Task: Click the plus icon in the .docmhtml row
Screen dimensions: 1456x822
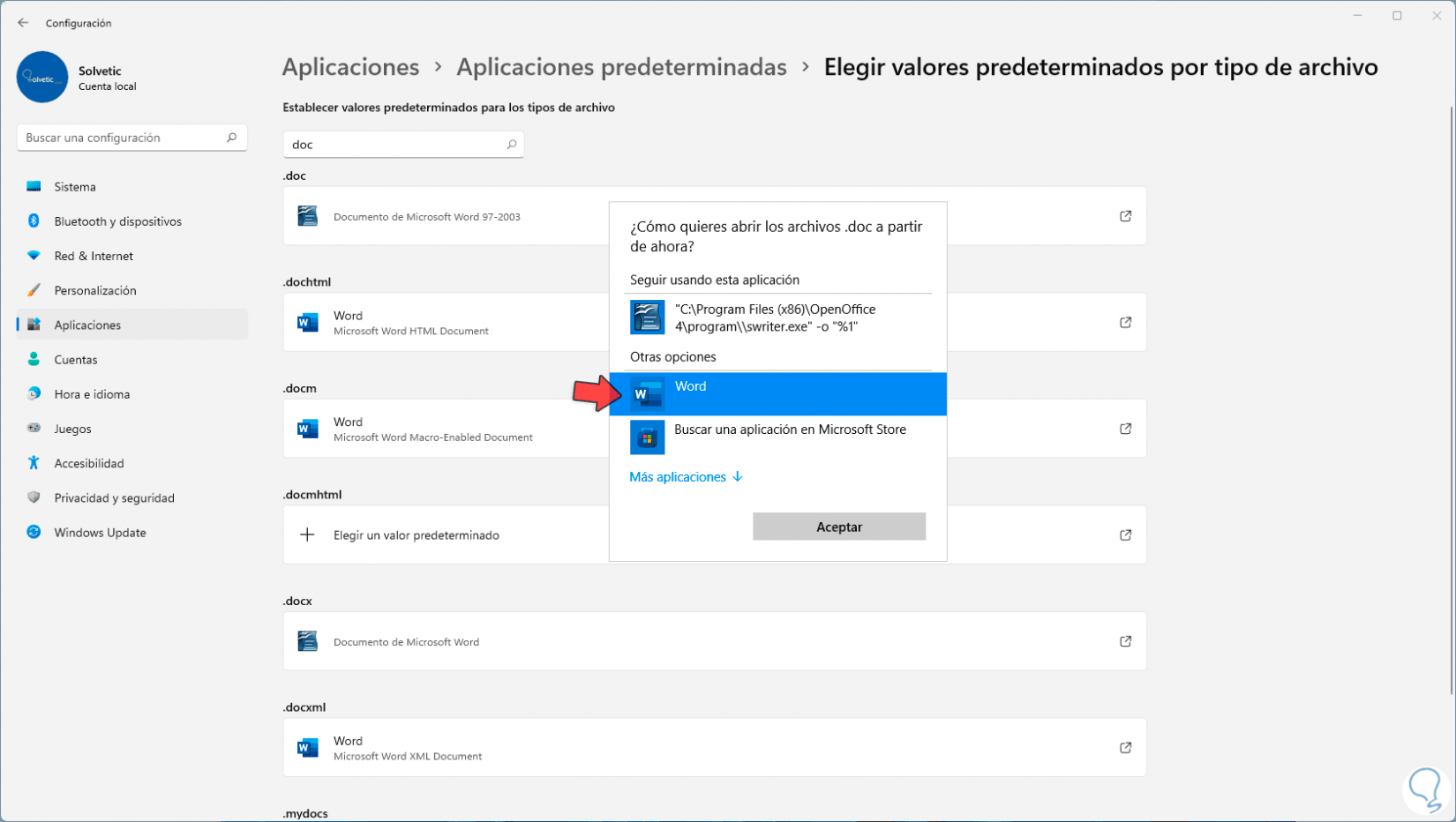Action: 307,534
